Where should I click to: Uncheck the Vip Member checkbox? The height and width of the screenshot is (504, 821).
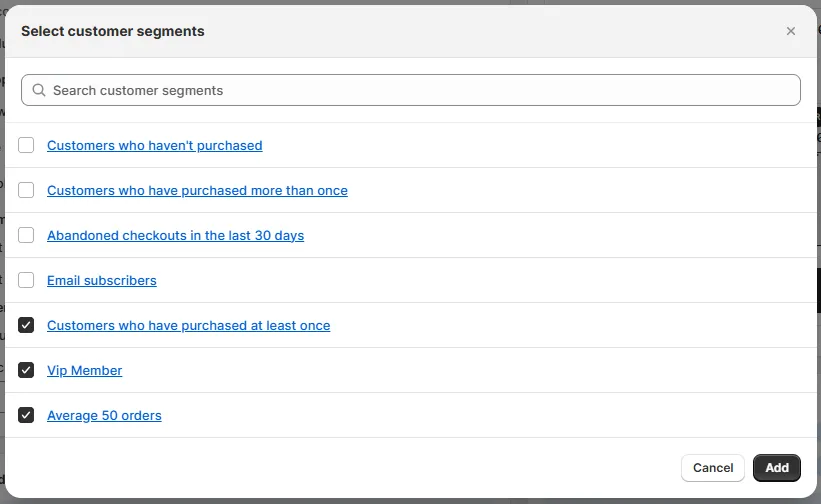coord(26,370)
